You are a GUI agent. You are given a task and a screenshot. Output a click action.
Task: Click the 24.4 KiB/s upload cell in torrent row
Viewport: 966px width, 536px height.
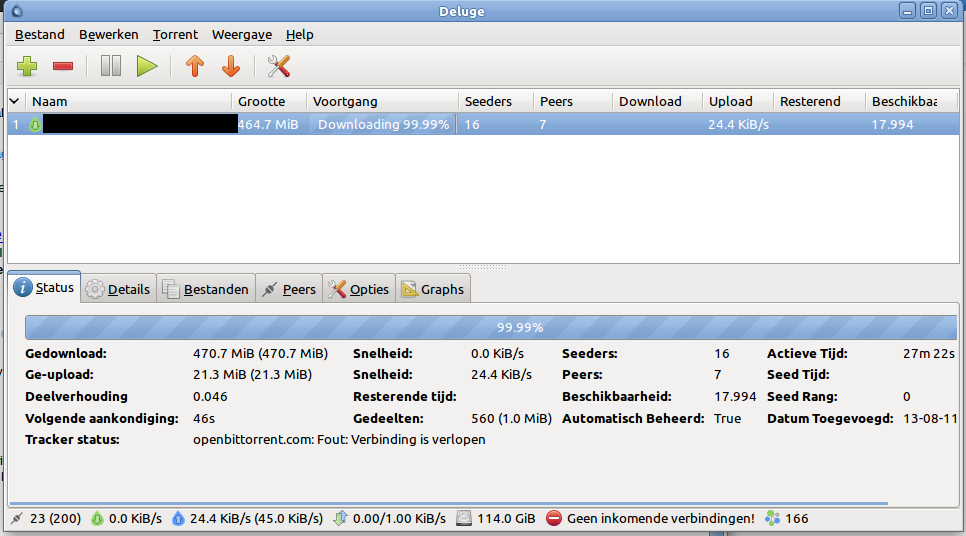(x=738, y=124)
